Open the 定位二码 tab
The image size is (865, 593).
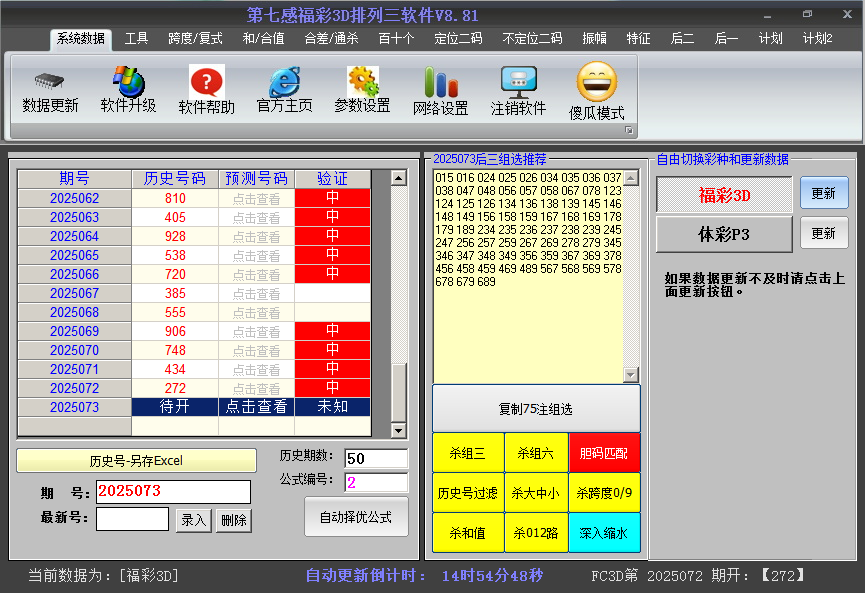coord(458,39)
